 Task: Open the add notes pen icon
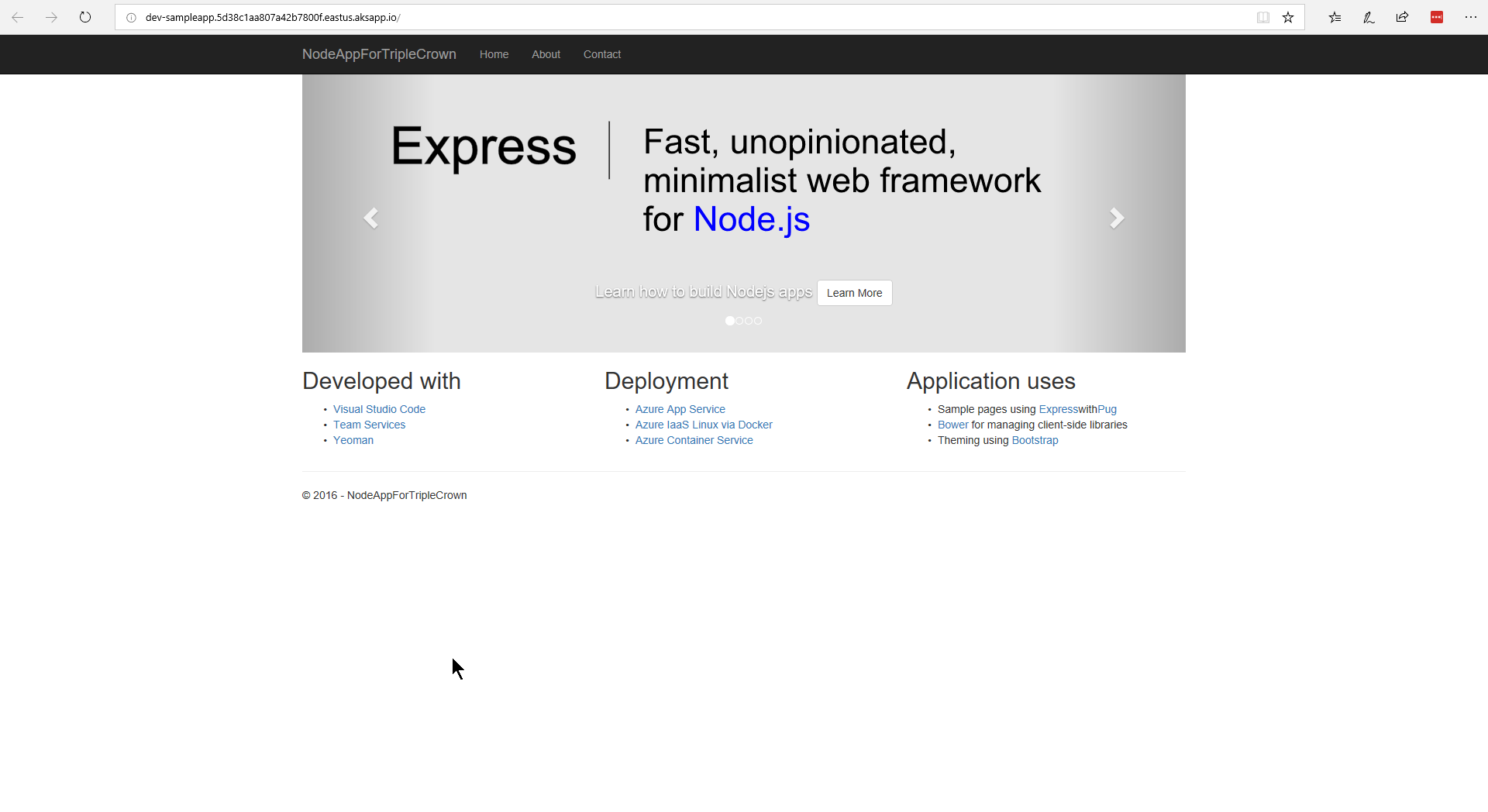pos(1369,17)
